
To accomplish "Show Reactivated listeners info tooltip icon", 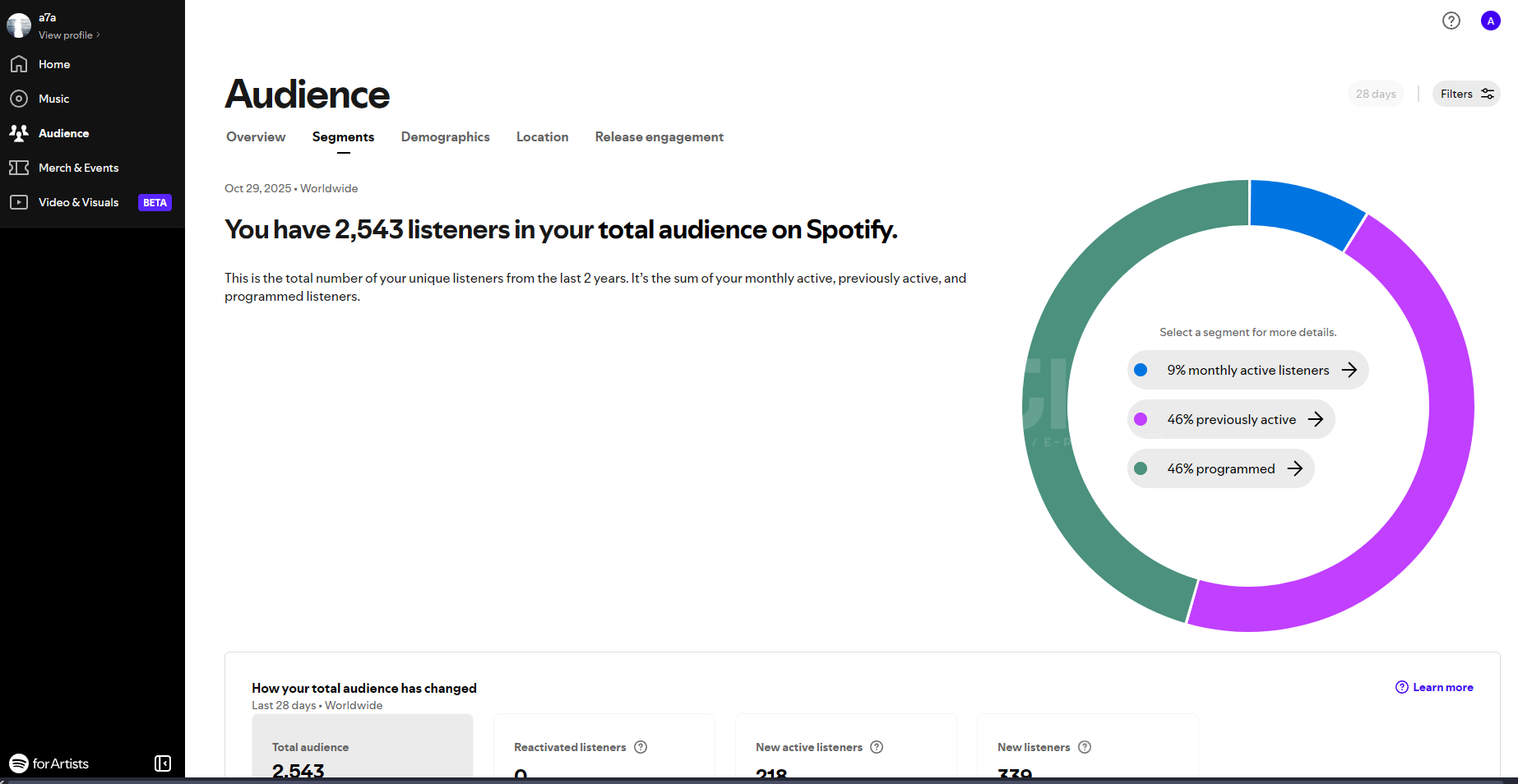I will pyautogui.click(x=641, y=747).
